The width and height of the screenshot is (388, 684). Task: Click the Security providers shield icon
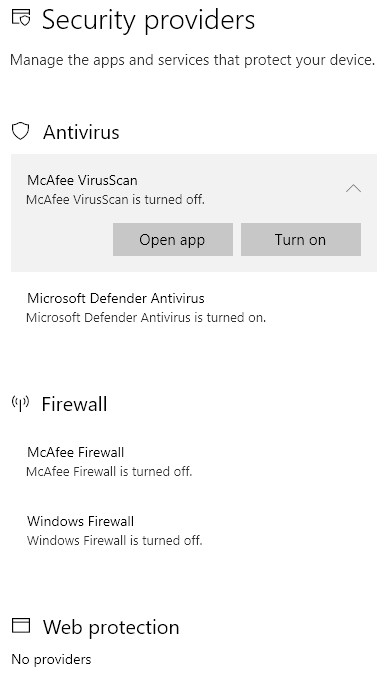pyautogui.click(x=21, y=18)
